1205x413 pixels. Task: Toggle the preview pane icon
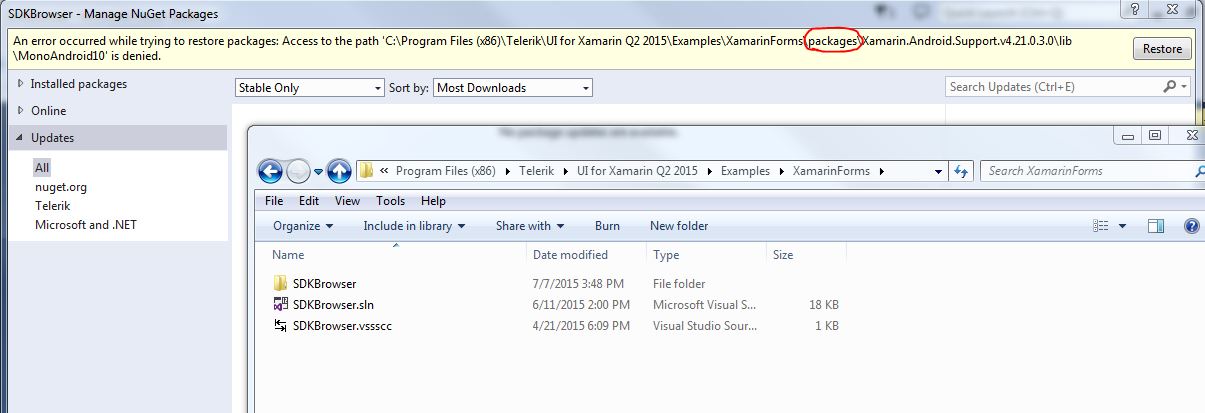tap(1157, 226)
